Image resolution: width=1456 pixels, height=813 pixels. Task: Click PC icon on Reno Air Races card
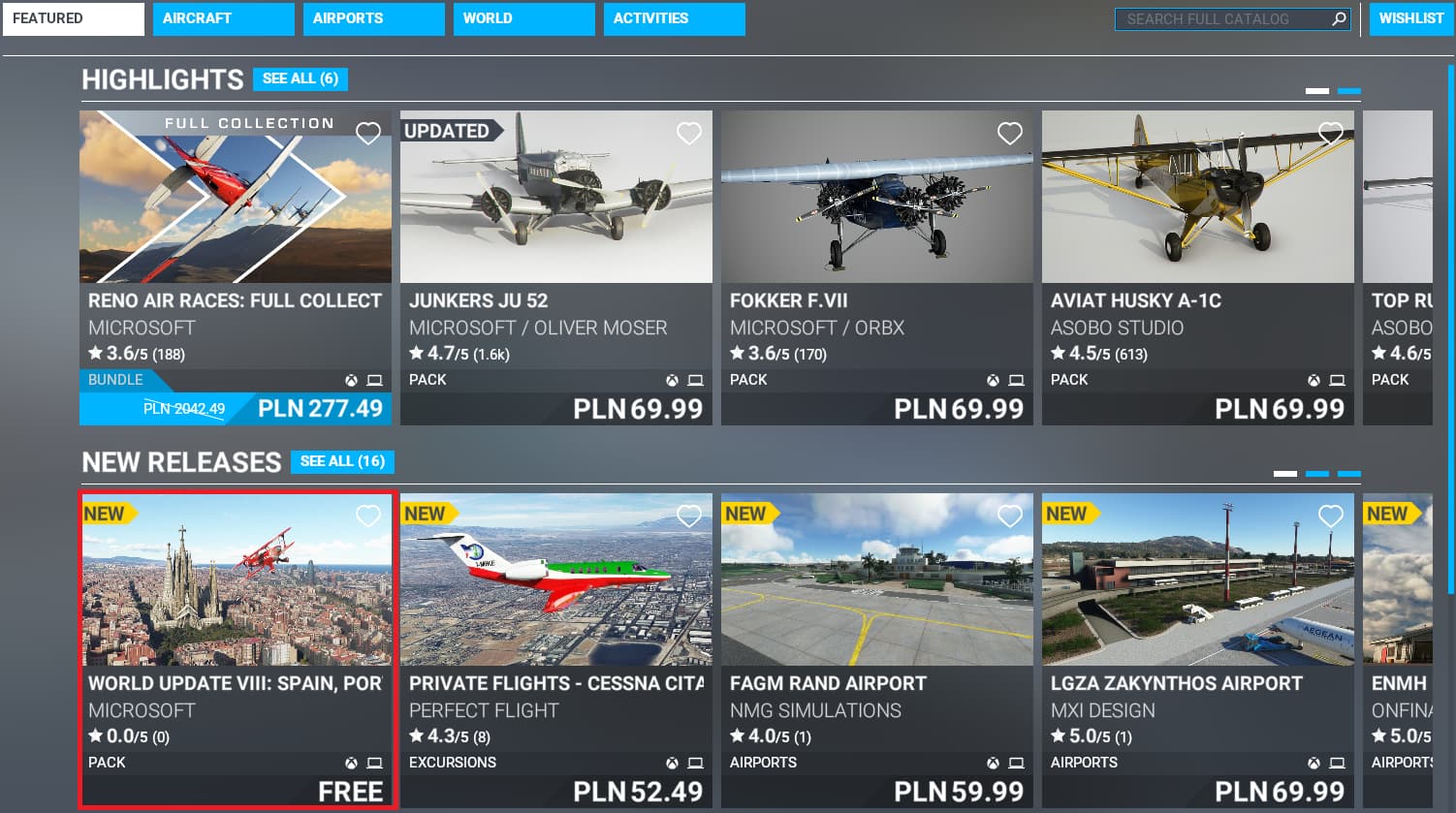pyautogui.click(x=374, y=381)
